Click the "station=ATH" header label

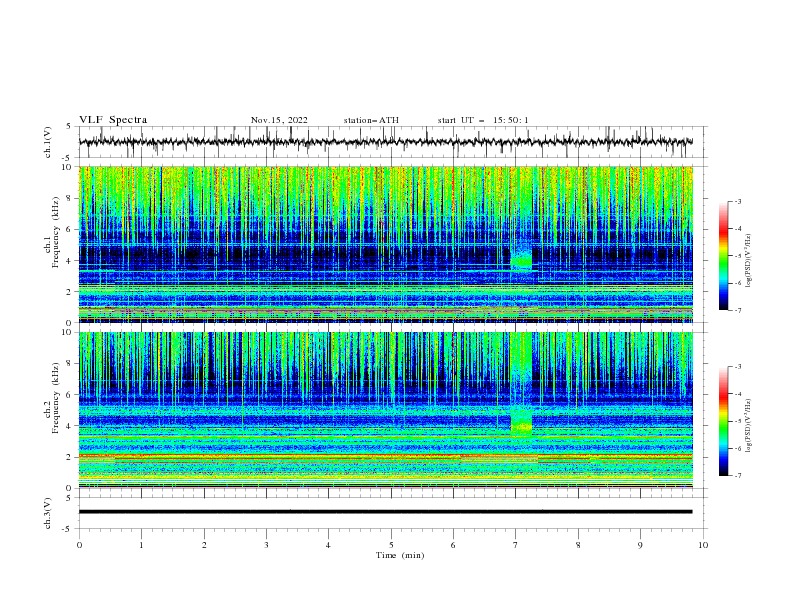pos(371,120)
